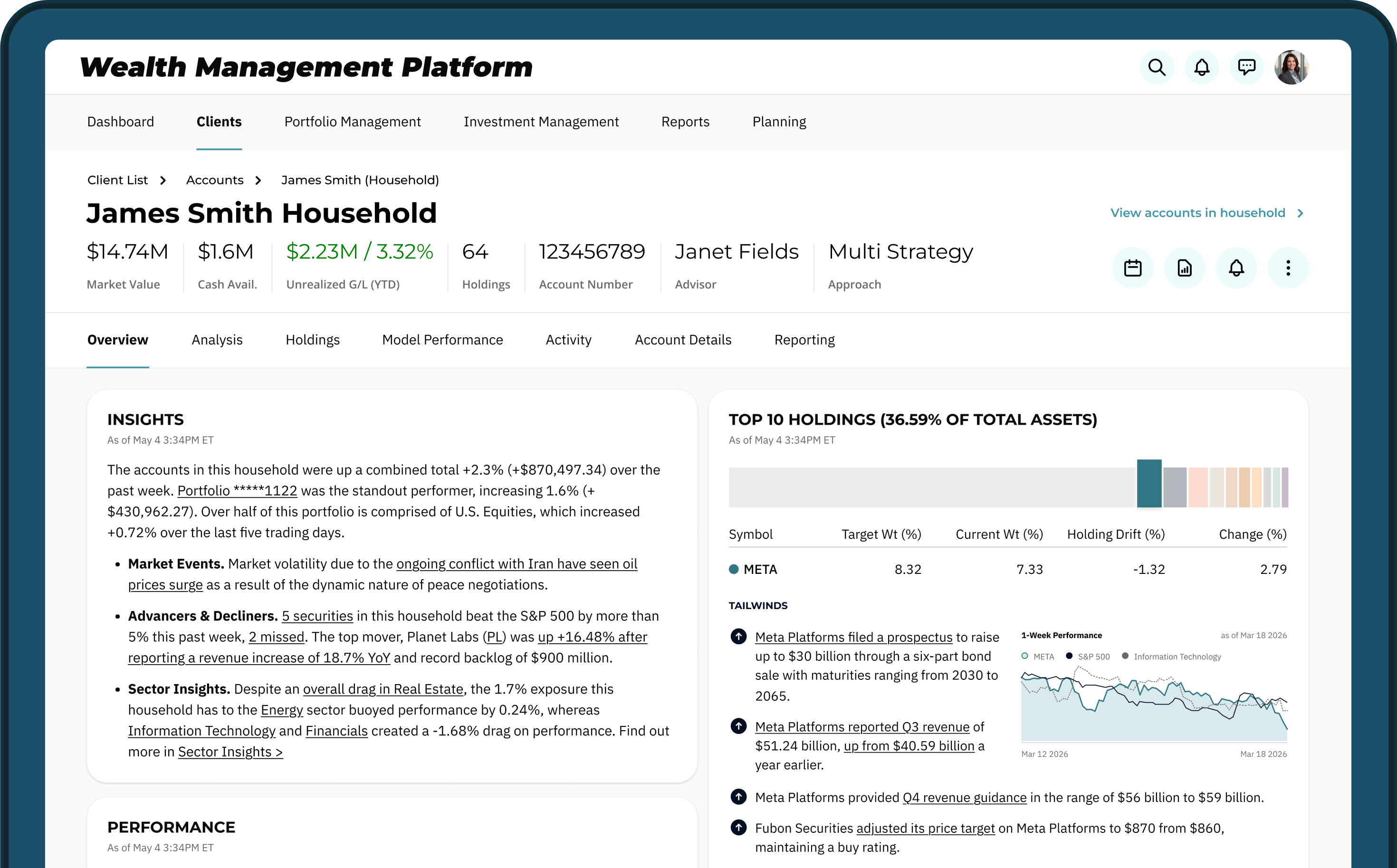This screenshot has width=1397, height=868.
Task: Open adjusted its price target link
Action: (x=926, y=829)
